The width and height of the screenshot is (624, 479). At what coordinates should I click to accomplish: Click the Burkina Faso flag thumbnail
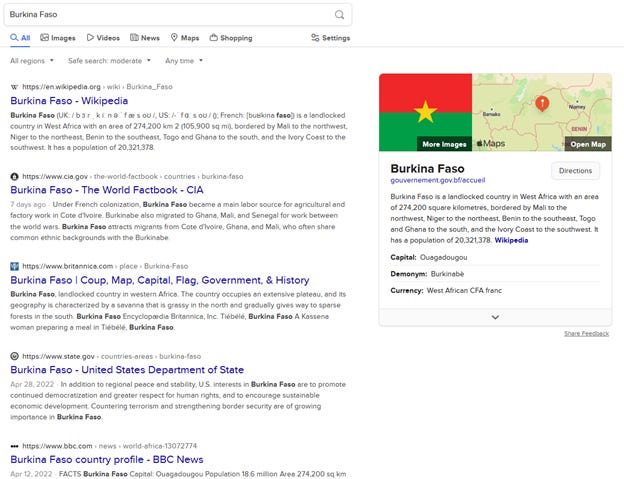tap(425, 112)
